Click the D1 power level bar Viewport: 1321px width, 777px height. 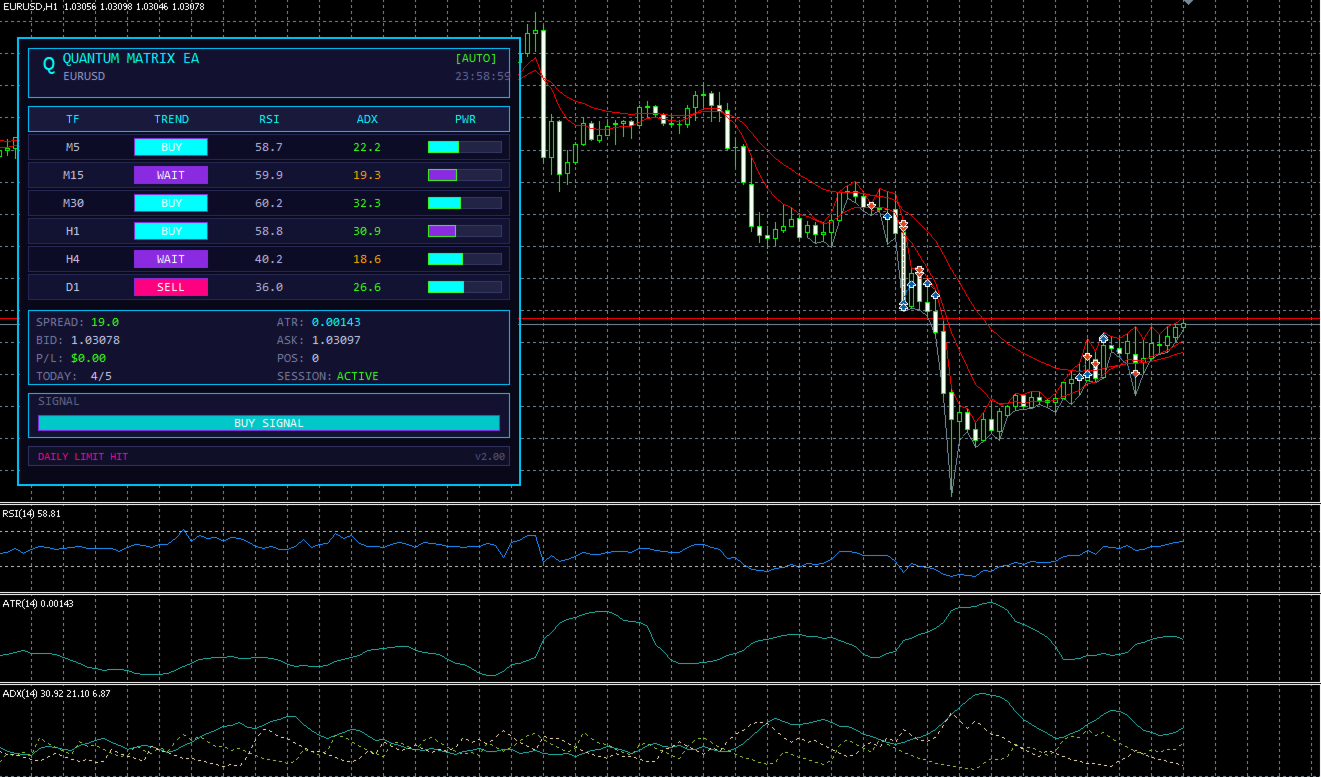point(465,287)
